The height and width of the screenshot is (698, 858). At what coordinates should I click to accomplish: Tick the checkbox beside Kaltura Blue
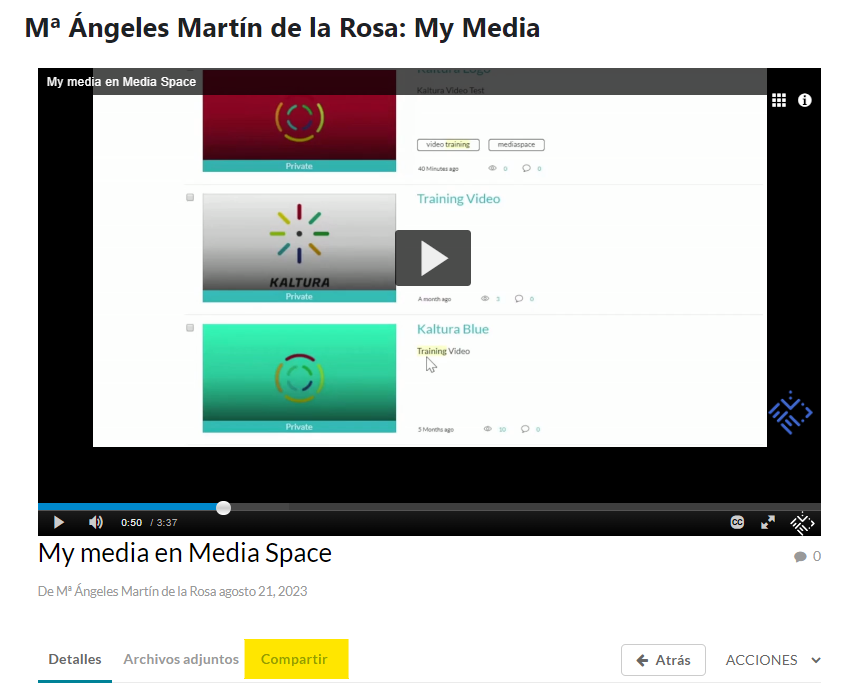point(190,328)
